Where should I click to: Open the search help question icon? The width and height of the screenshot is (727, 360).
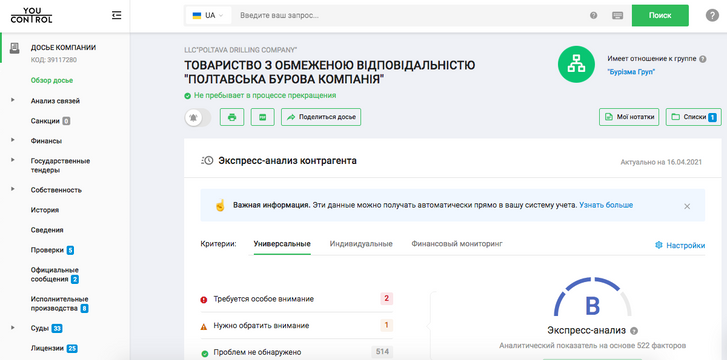click(x=593, y=15)
